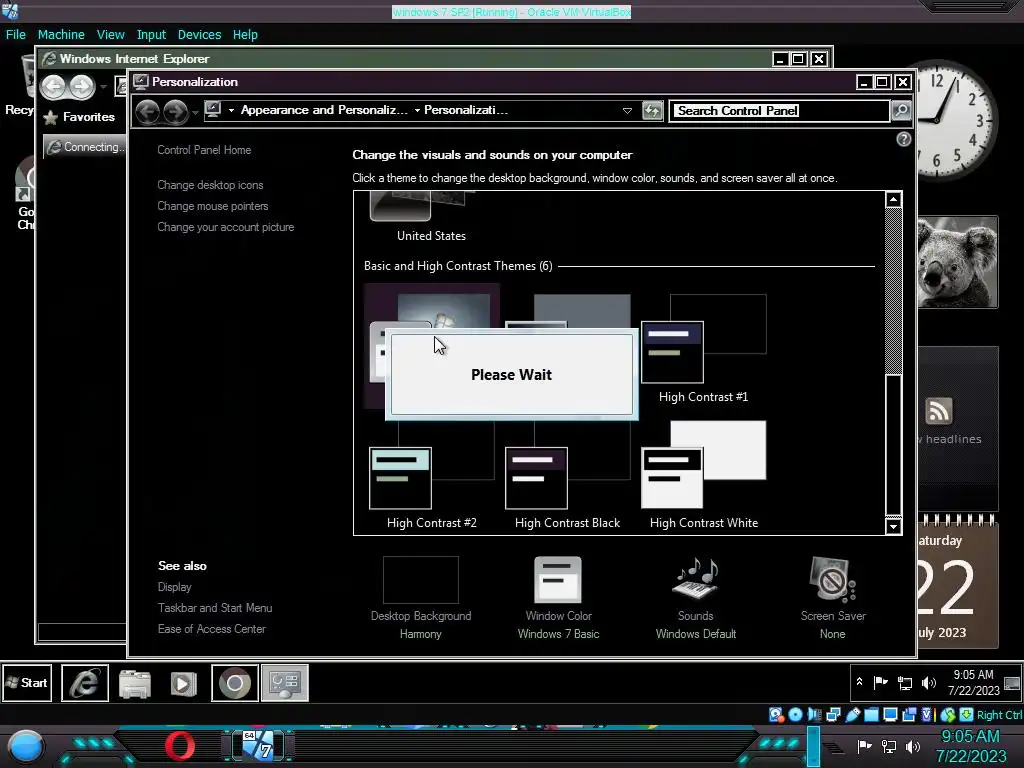Expand the Personalization breadcrumb arrow
This screenshot has height=768, width=1024.
pos(417,110)
